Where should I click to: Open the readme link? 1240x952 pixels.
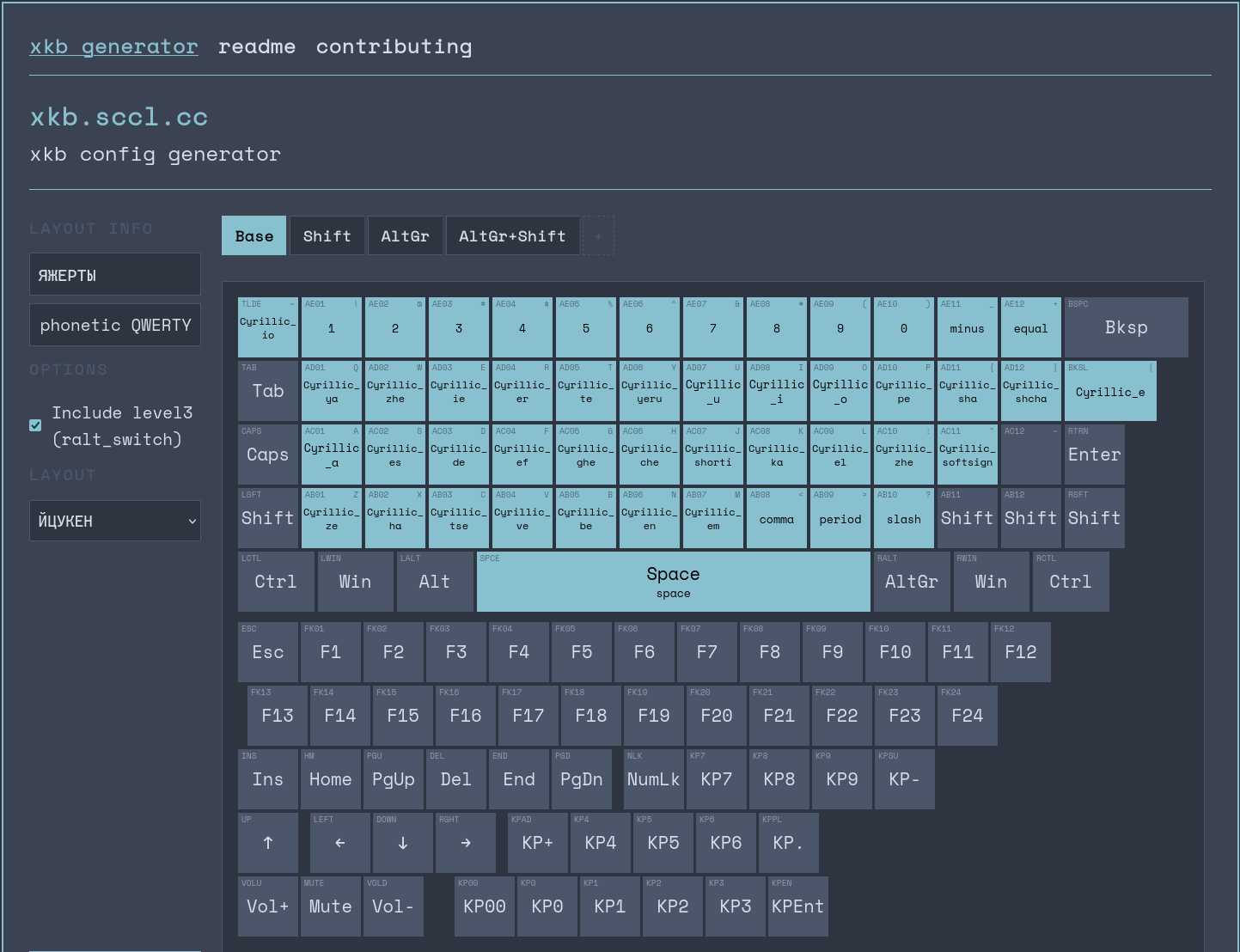tap(257, 46)
